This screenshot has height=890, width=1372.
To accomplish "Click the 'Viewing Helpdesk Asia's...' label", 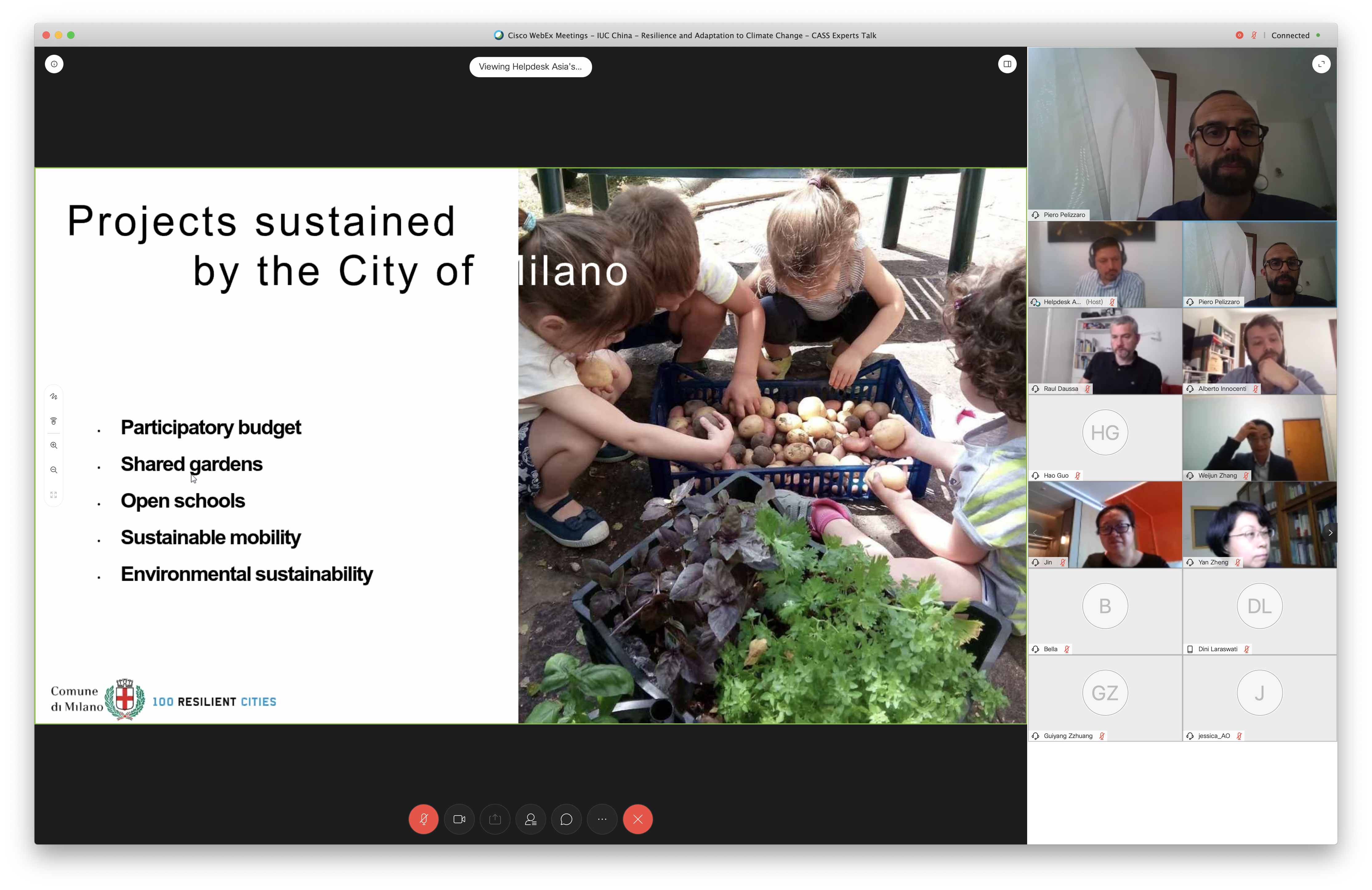I will (x=530, y=67).
